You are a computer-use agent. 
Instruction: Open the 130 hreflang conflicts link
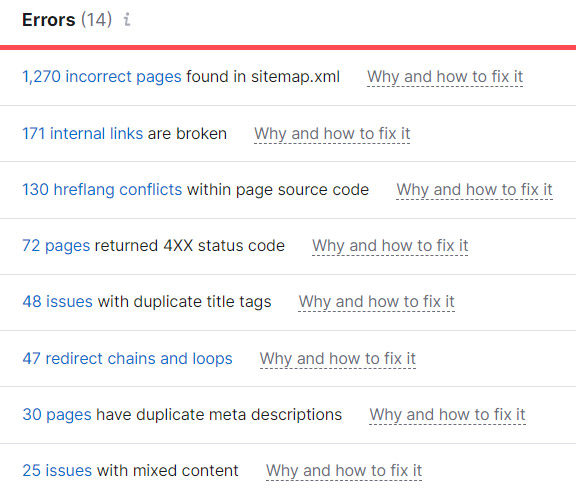[x=102, y=190]
